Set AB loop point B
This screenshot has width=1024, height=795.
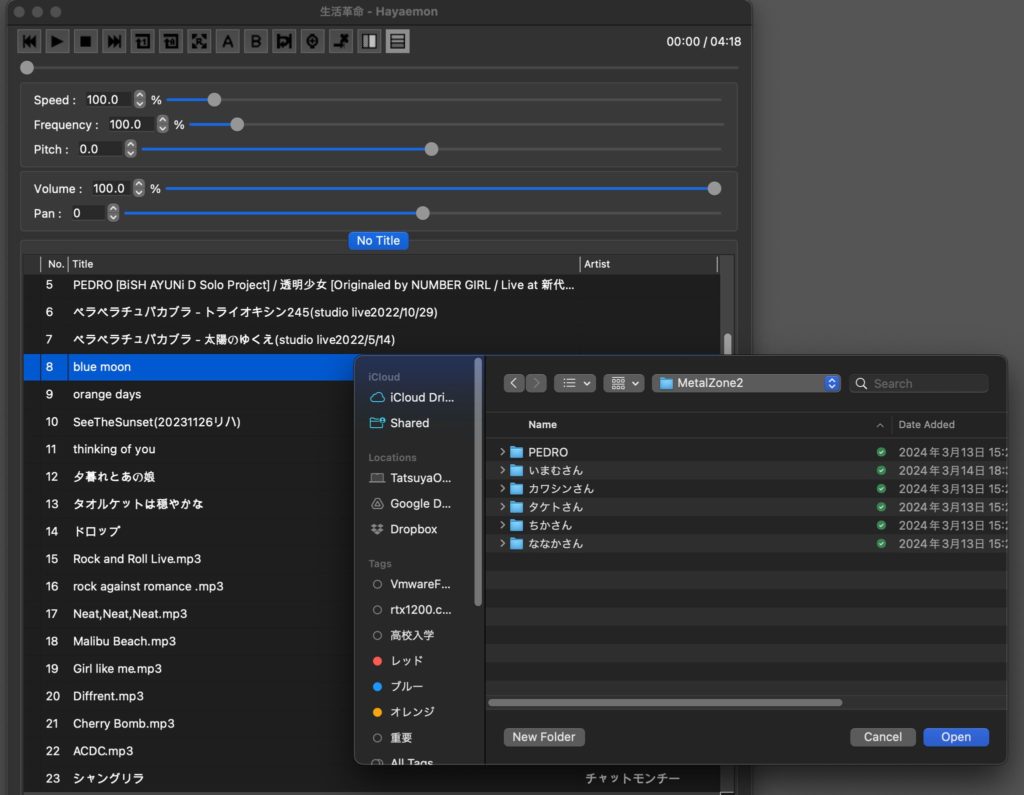click(x=256, y=41)
